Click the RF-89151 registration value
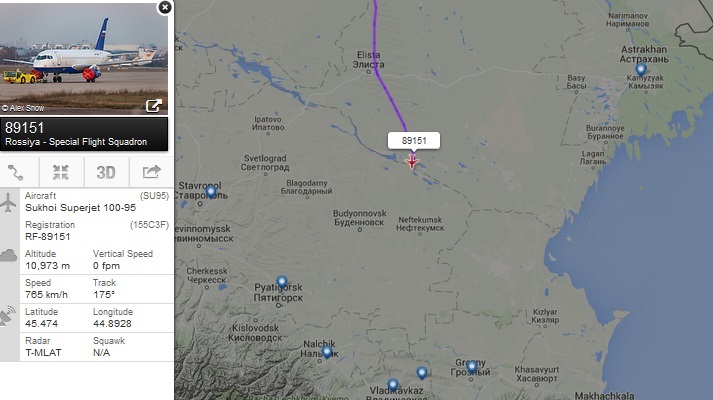 pyautogui.click(x=48, y=236)
